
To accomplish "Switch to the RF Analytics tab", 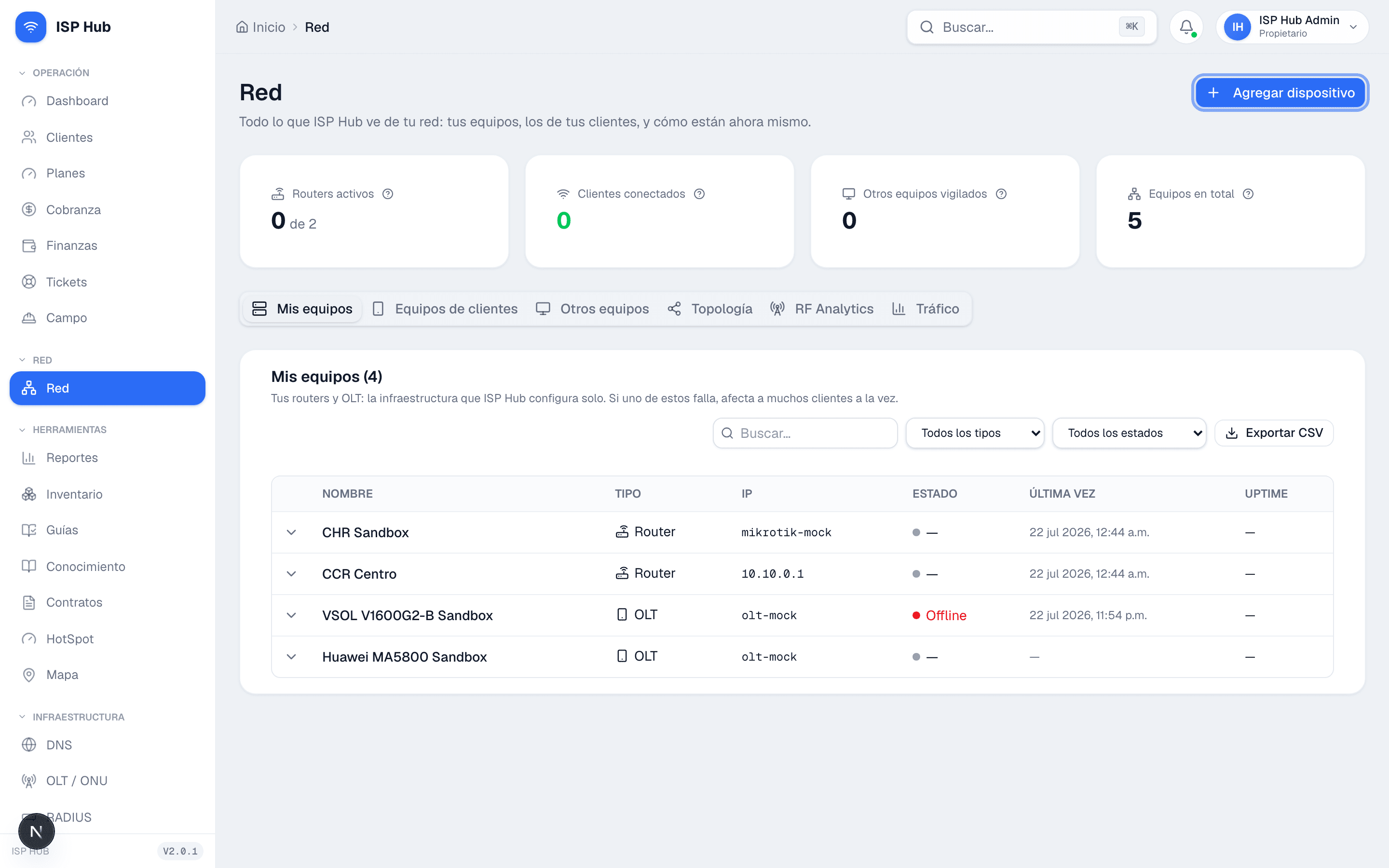I will [822, 309].
